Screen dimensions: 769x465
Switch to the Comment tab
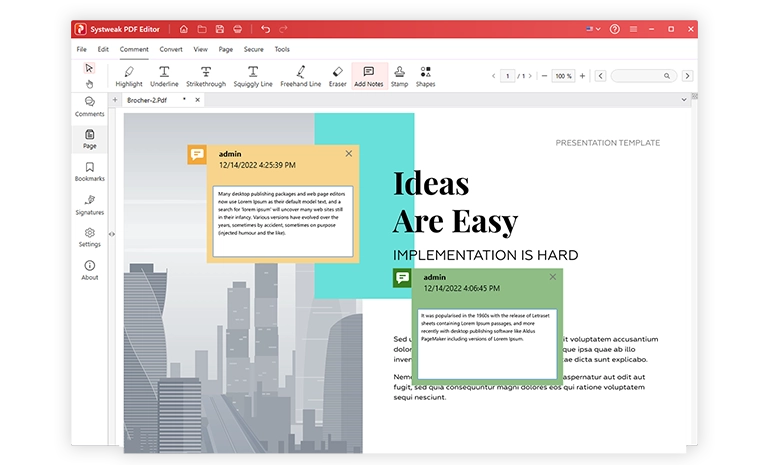[134, 50]
